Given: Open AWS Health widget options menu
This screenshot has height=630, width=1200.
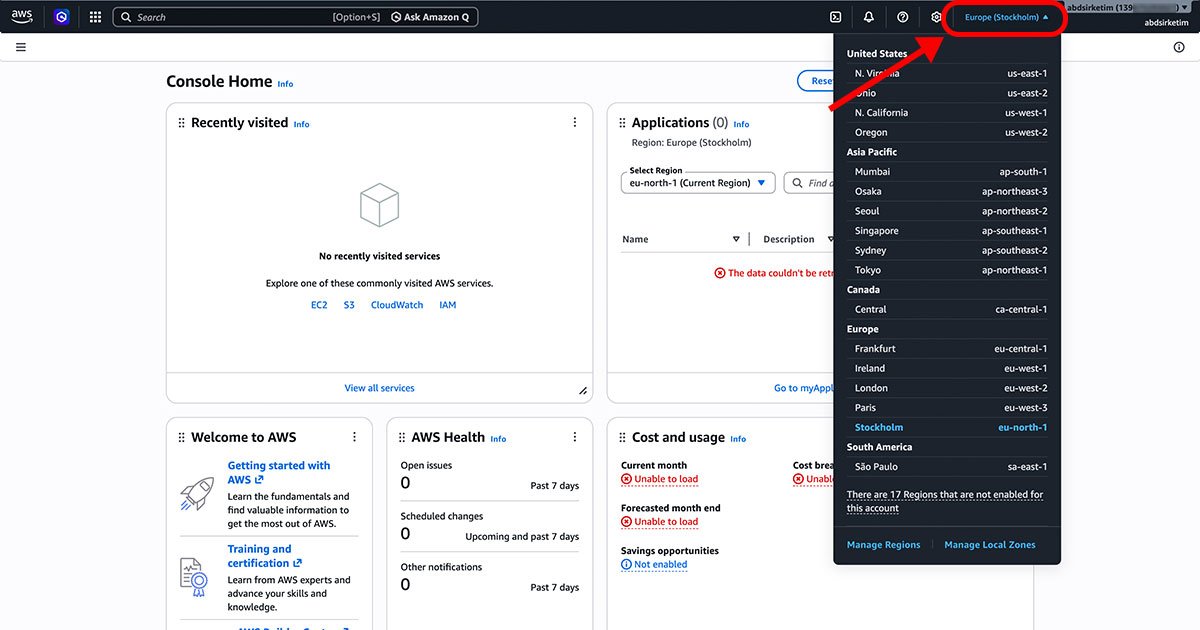Looking at the screenshot, I should (575, 437).
